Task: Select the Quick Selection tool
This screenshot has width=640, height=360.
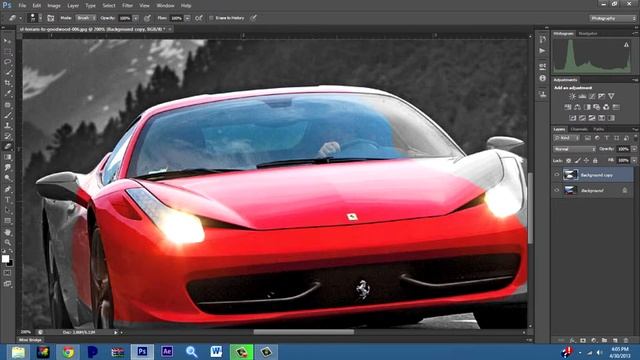Action: coord(7,73)
